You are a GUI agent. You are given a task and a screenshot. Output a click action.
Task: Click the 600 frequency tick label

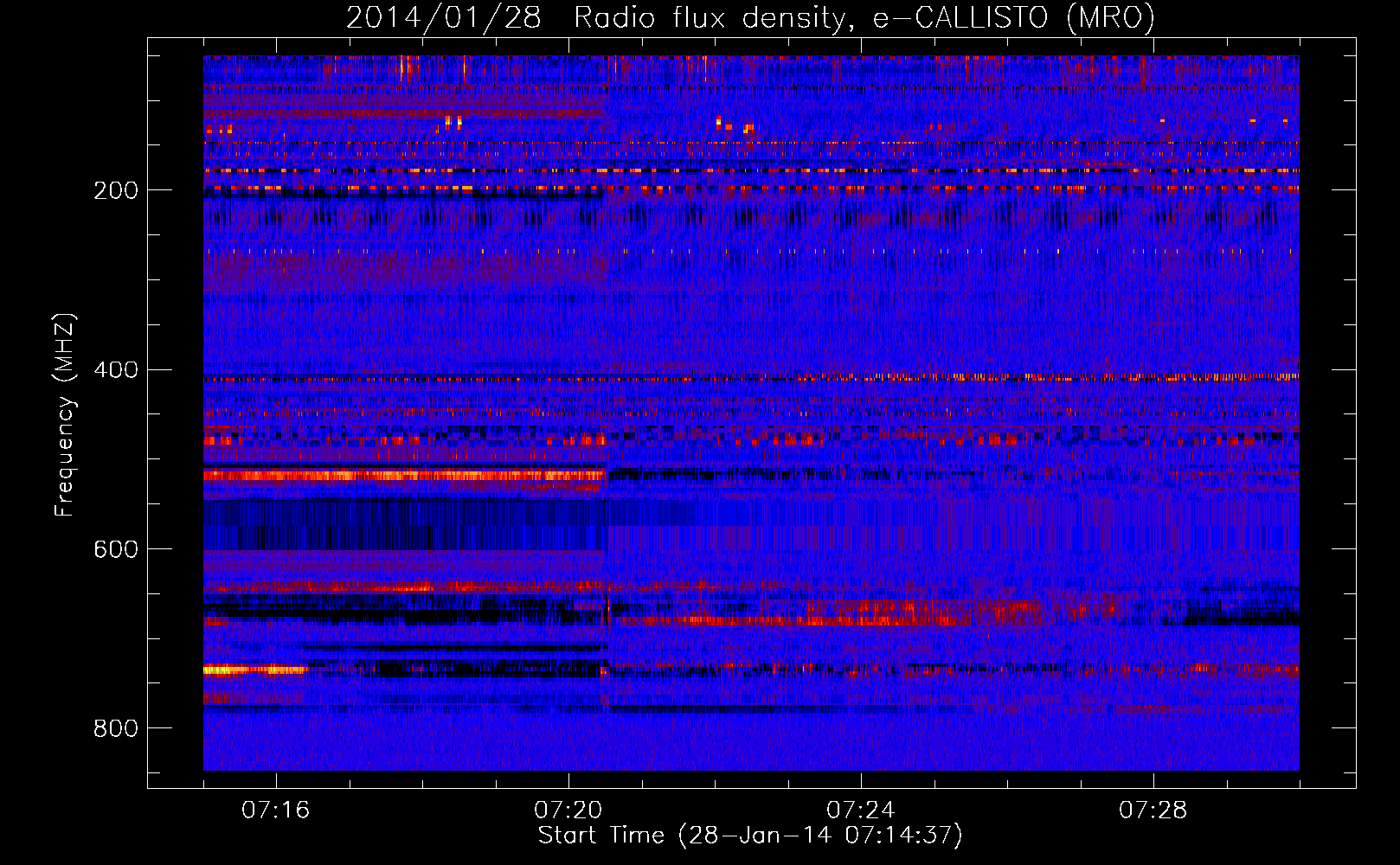[x=116, y=550]
